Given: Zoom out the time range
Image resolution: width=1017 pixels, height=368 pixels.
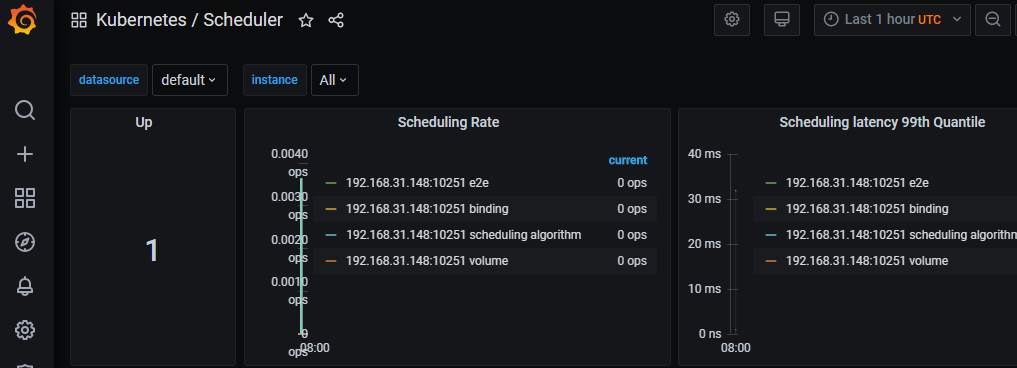Looking at the screenshot, I should click(992, 20).
